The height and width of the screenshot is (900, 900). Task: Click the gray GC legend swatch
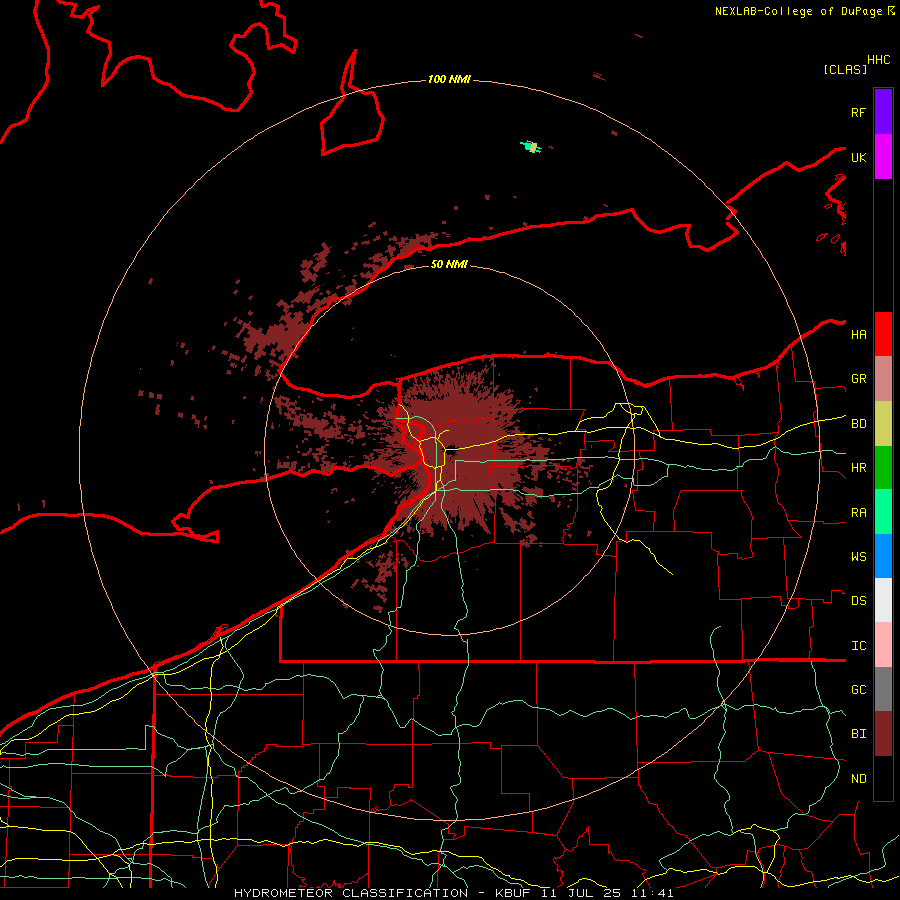(883, 689)
